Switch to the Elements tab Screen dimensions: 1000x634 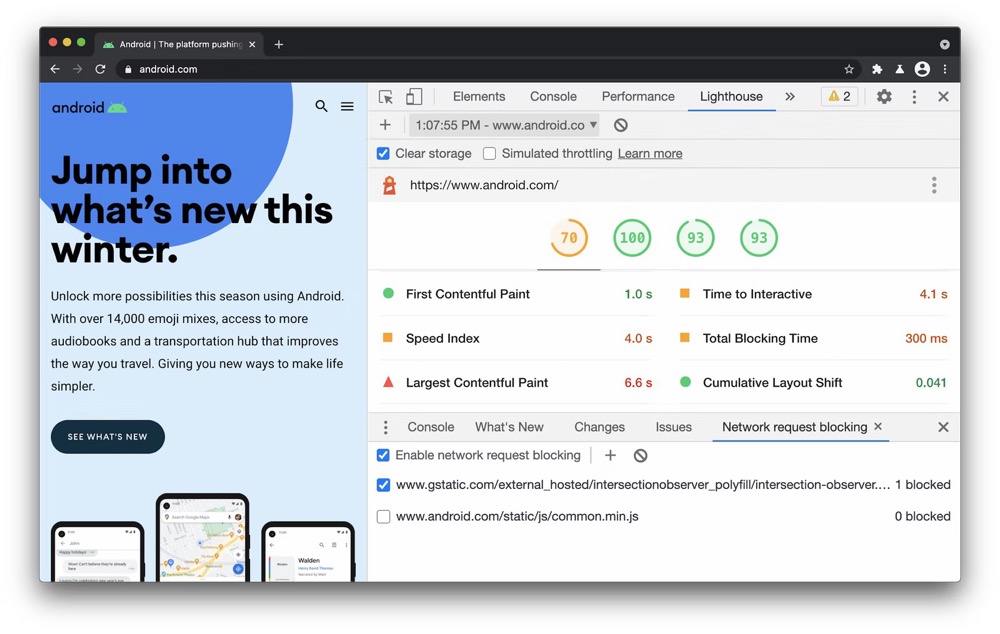479,96
